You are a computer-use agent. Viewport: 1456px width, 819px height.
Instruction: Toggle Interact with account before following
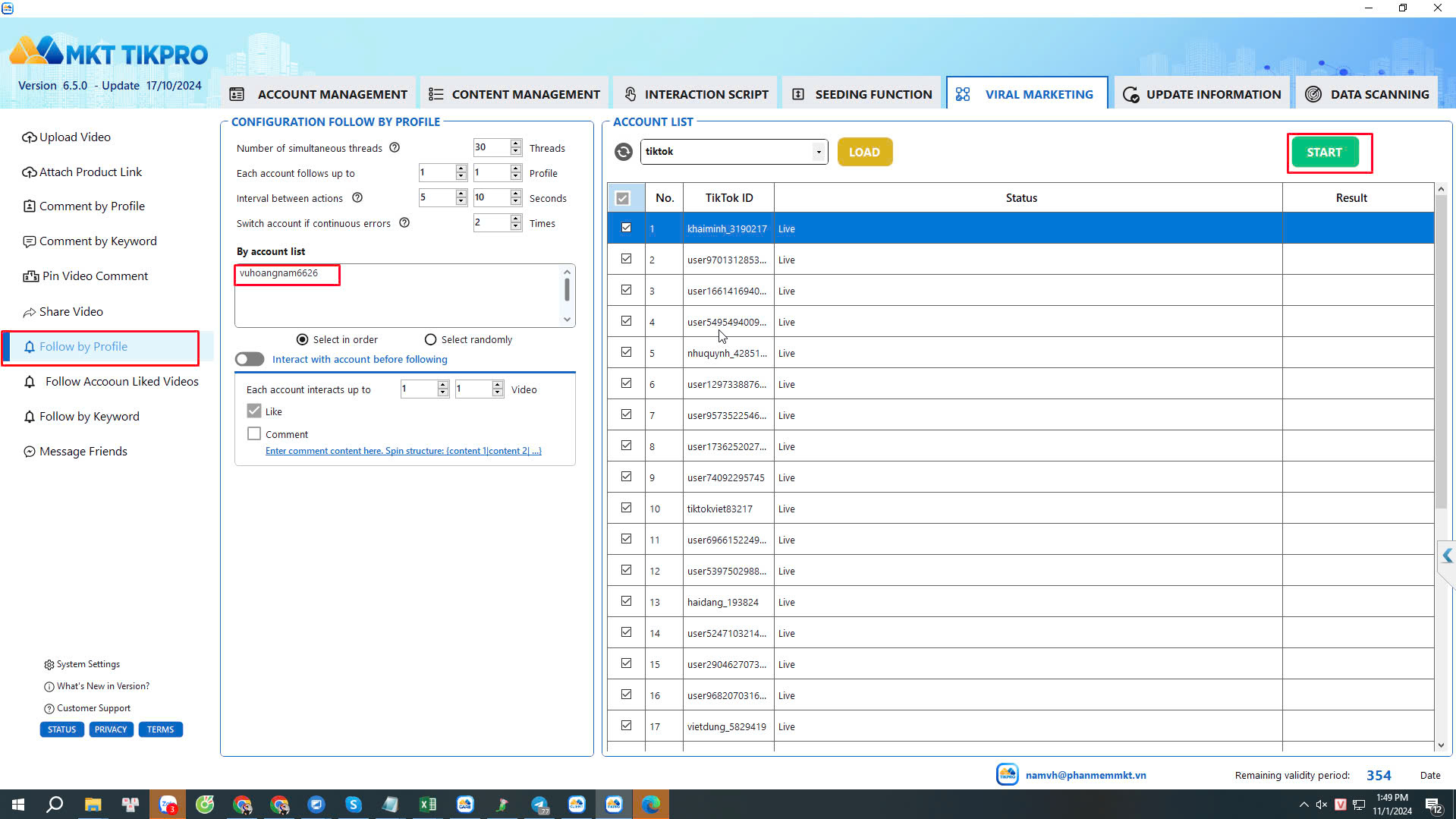(250, 359)
